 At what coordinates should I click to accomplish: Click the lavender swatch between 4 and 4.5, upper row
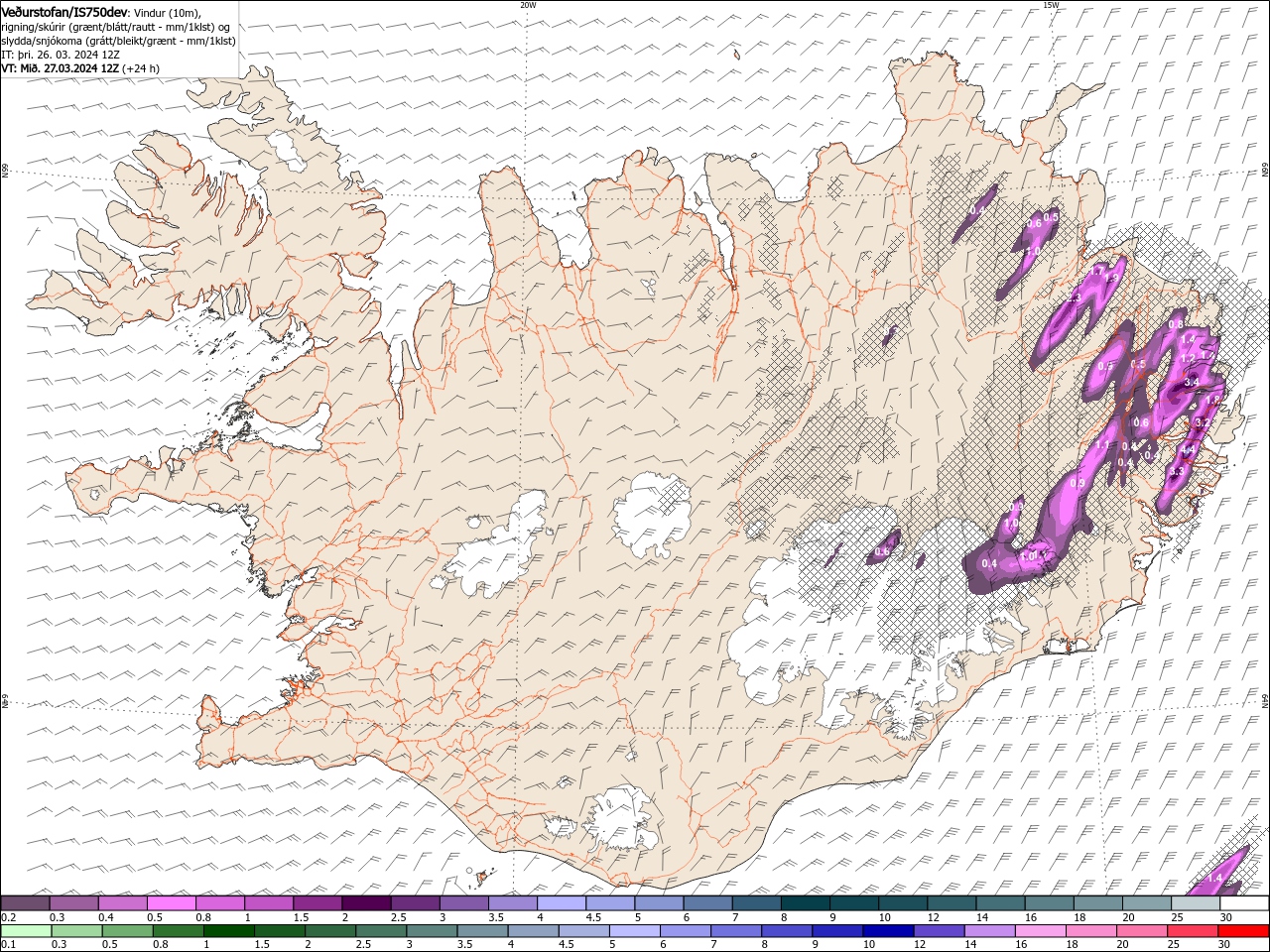point(561,903)
